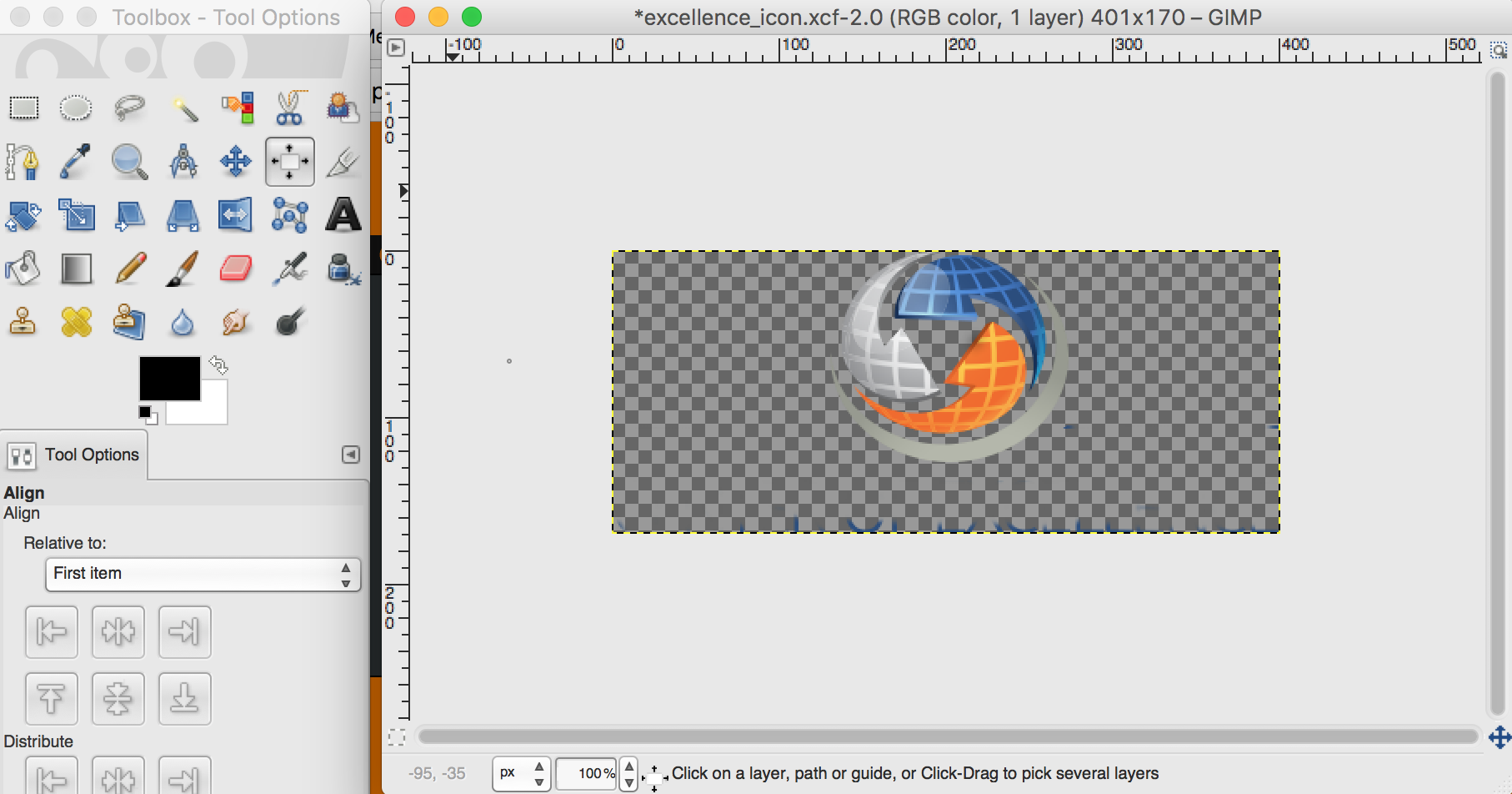1512x794 pixels.
Task: Switch to the Tool Options tab
Action: 74,455
